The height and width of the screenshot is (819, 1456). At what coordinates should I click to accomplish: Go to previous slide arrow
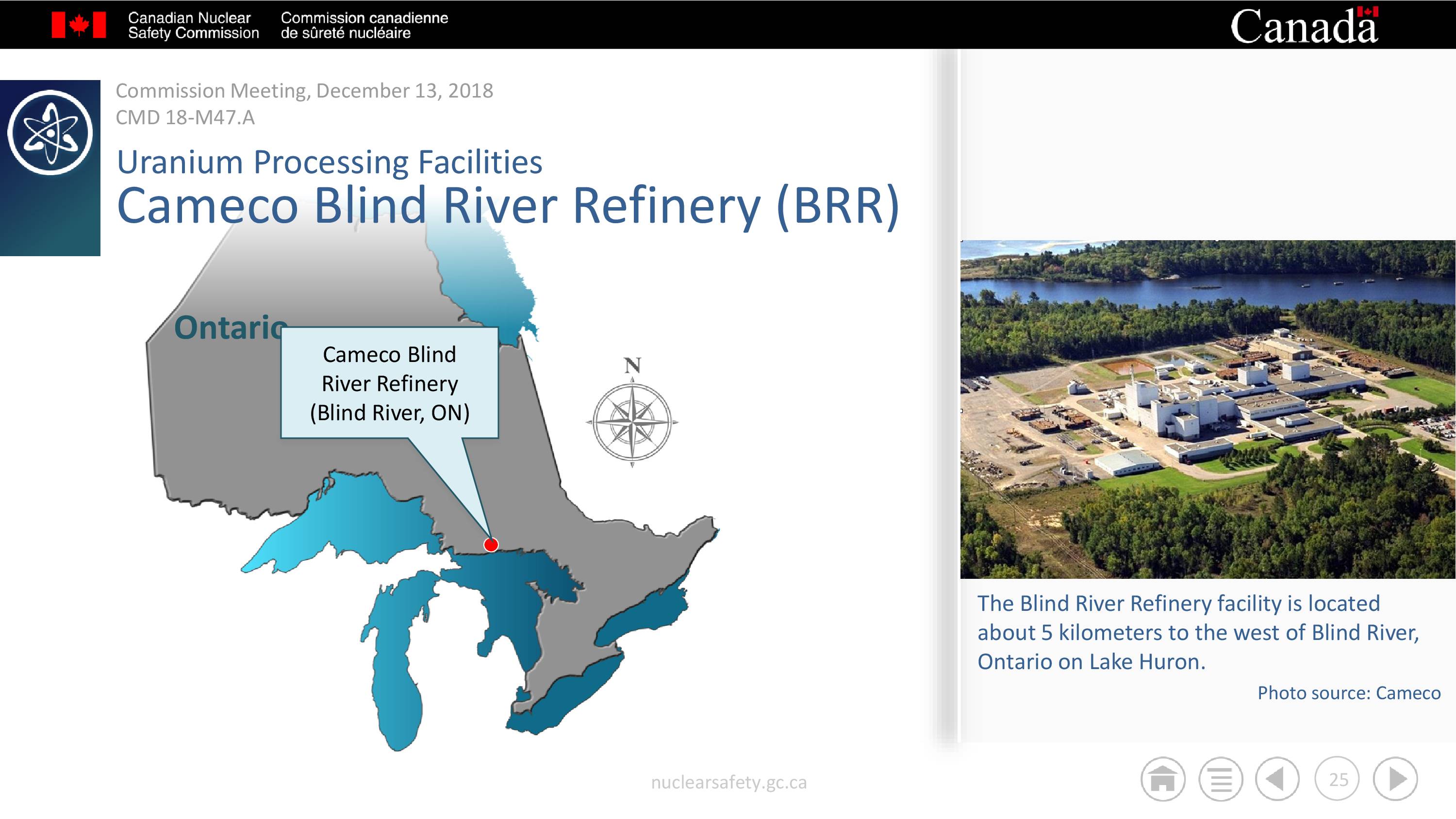pyautogui.click(x=1277, y=779)
